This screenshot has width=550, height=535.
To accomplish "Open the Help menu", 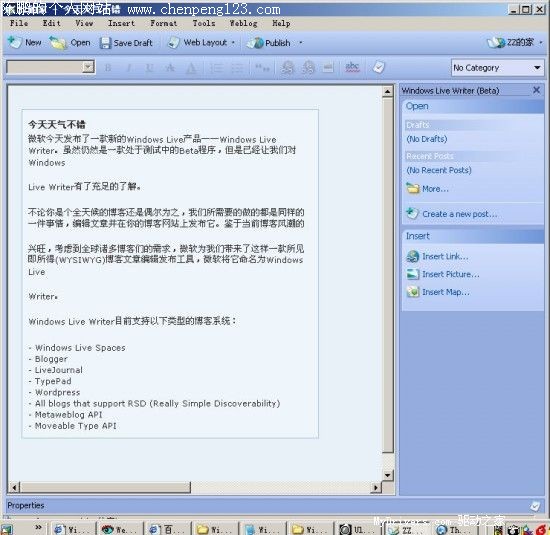I will [281, 23].
